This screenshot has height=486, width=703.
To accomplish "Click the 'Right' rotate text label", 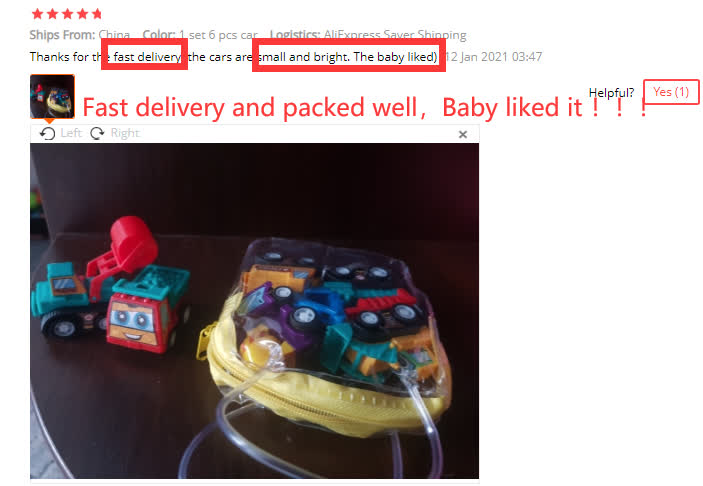I will [x=125, y=133].
